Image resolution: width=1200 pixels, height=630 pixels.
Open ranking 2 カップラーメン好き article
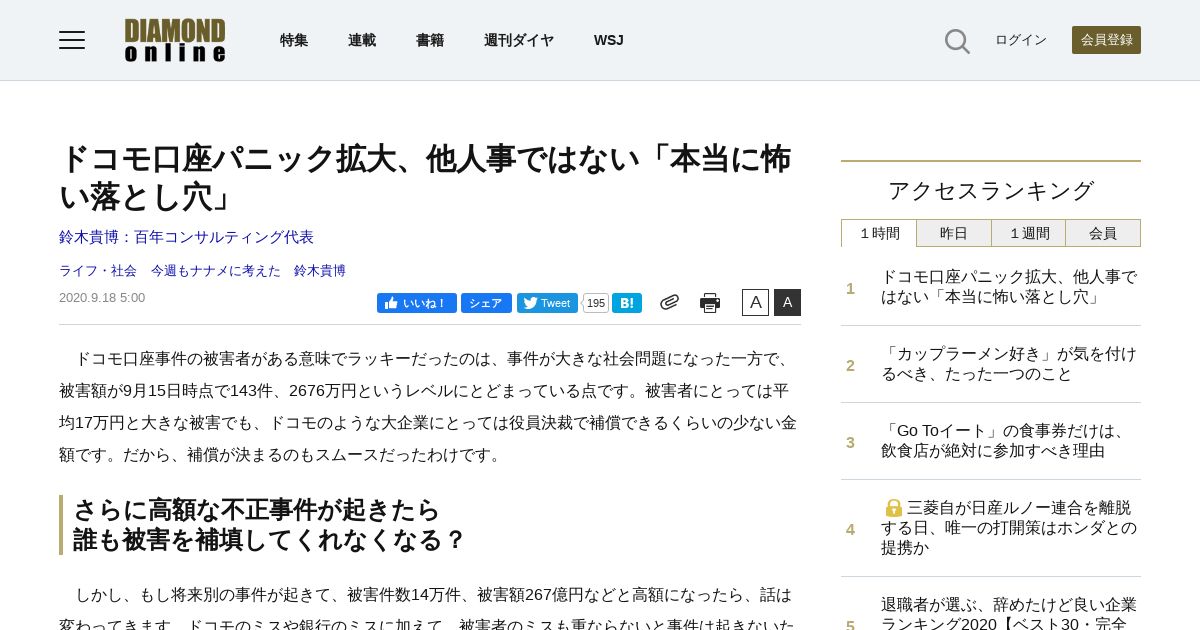pyautogui.click(x=1009, y=364)
